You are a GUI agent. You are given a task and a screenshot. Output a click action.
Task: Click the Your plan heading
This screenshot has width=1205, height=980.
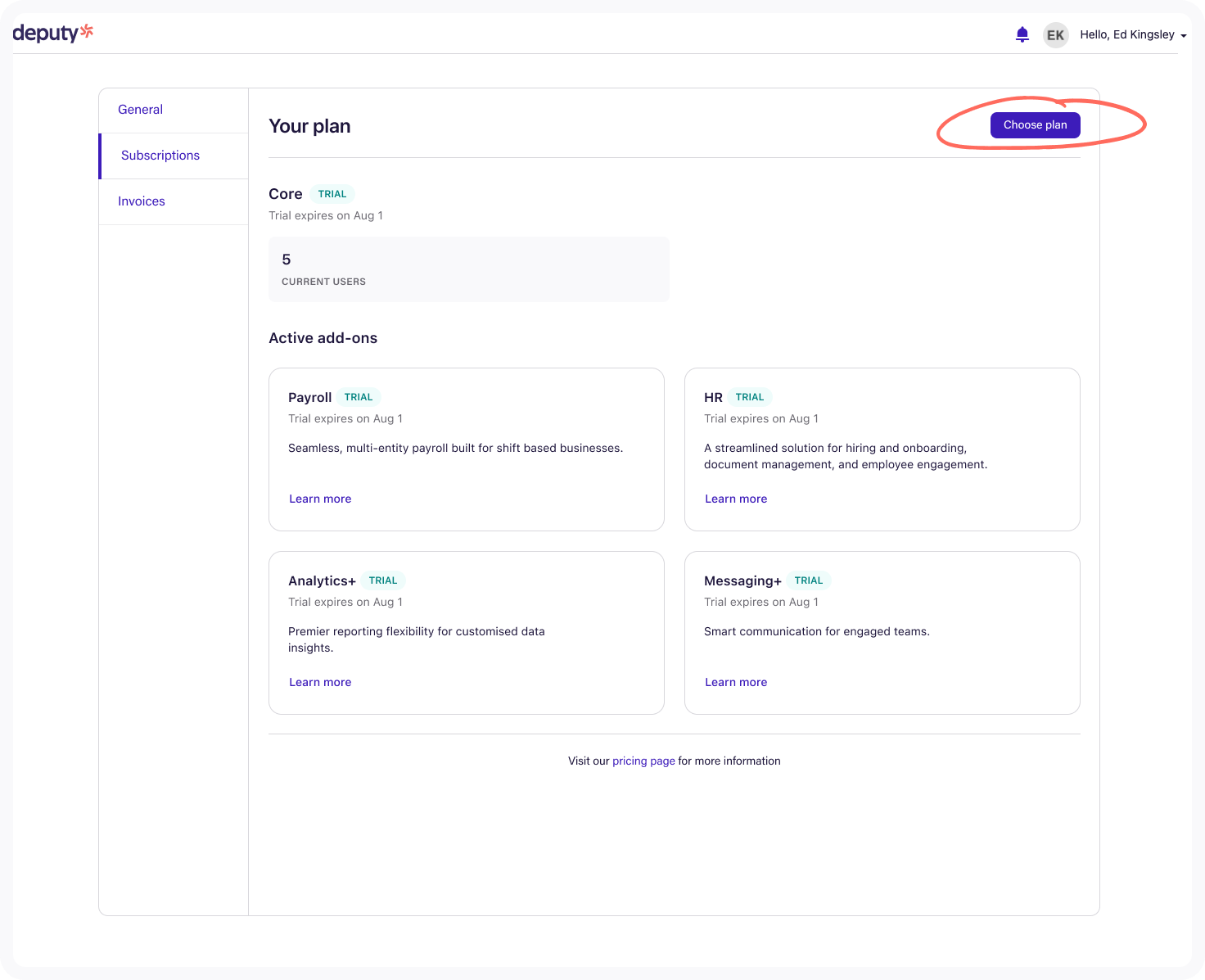pyautogui.click(x=309, y=126)
